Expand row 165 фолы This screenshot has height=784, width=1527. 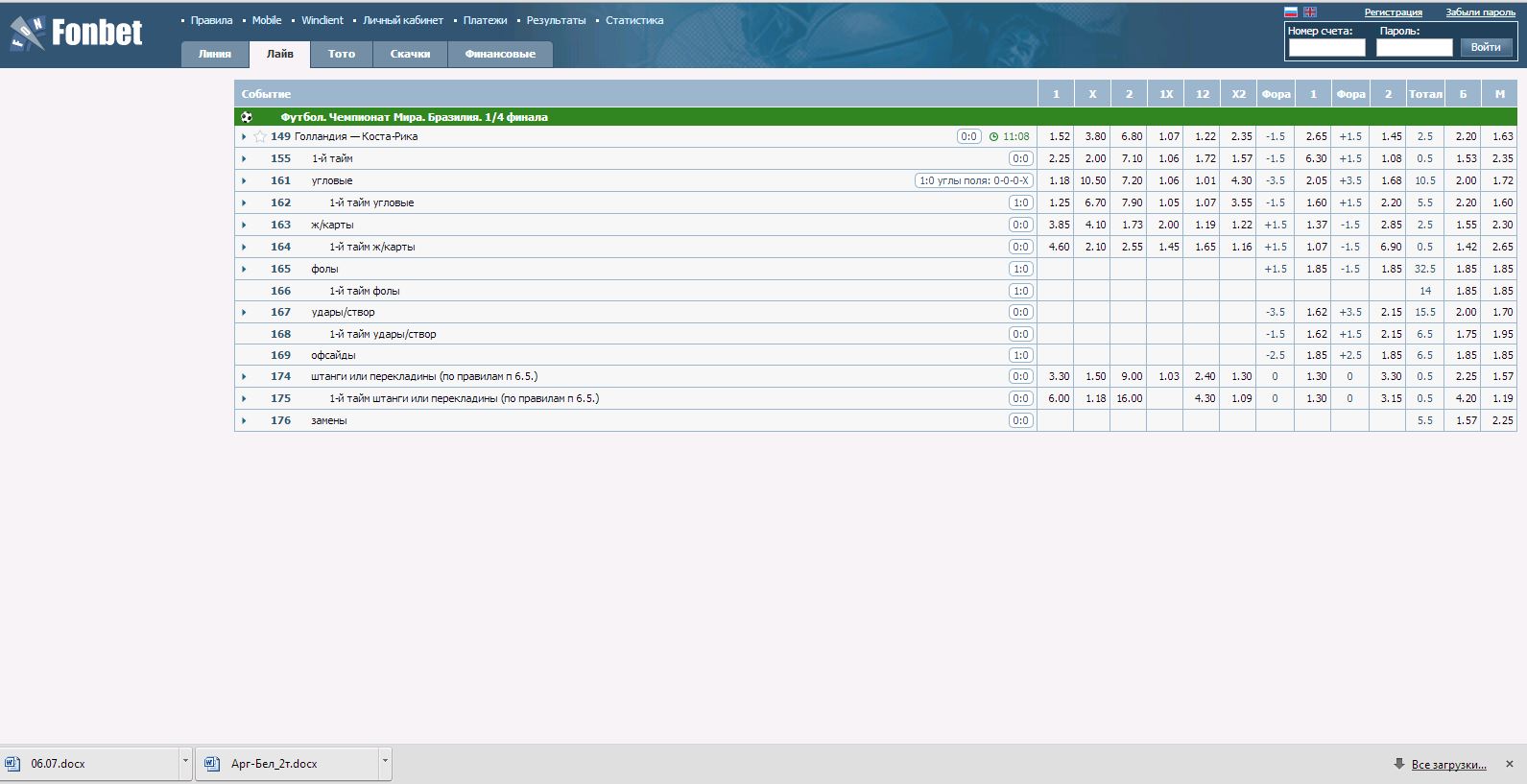coord(244,269)
